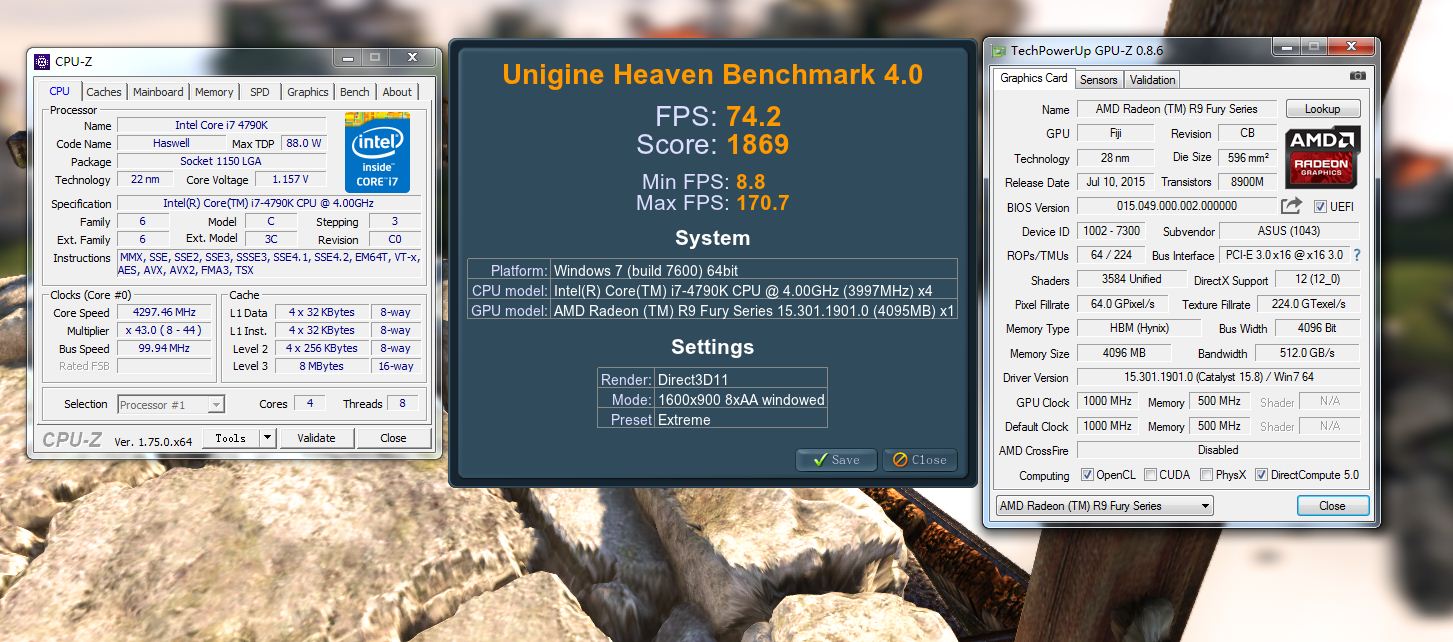Click the Level 3 cache value 8 MBytes

click(x=321, y=366)
